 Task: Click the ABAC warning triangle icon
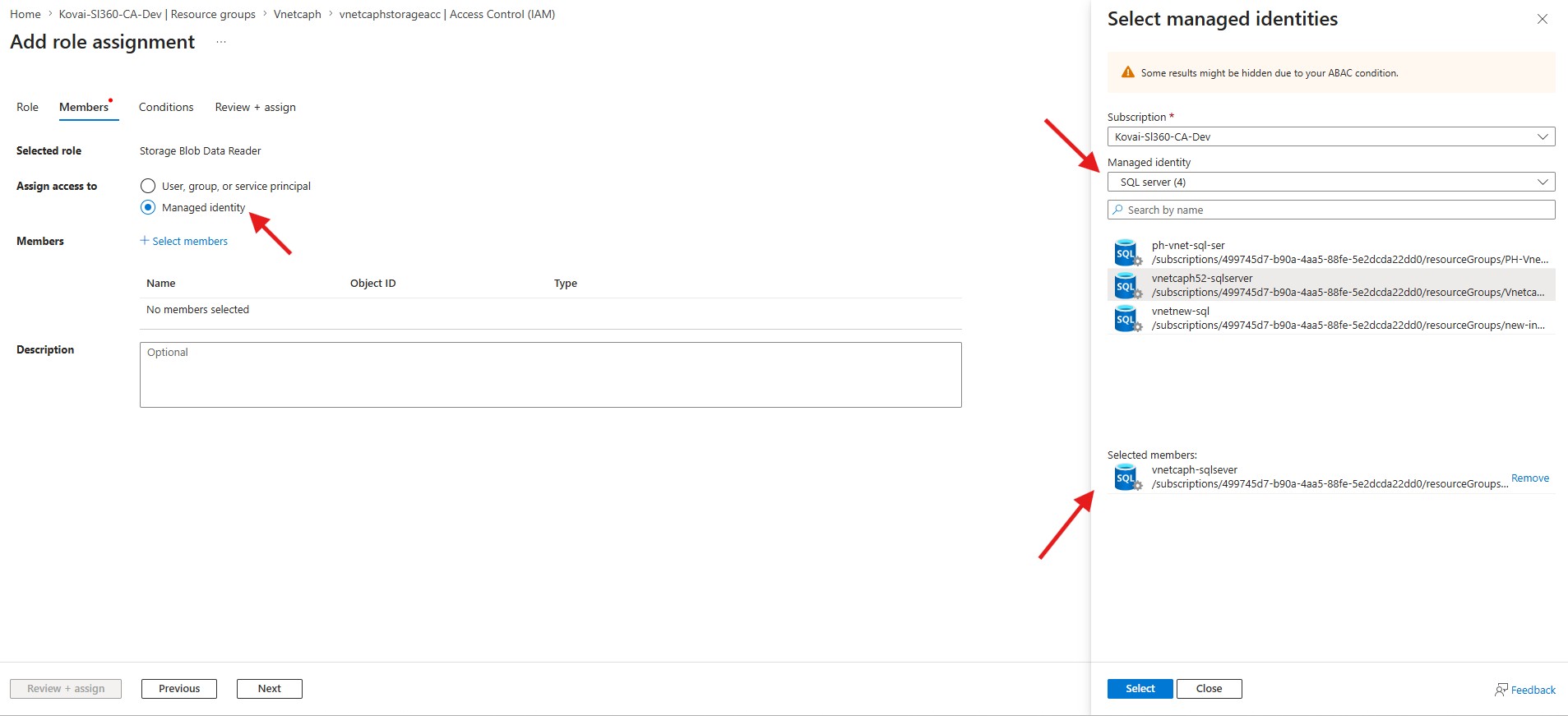(1128, 72)
